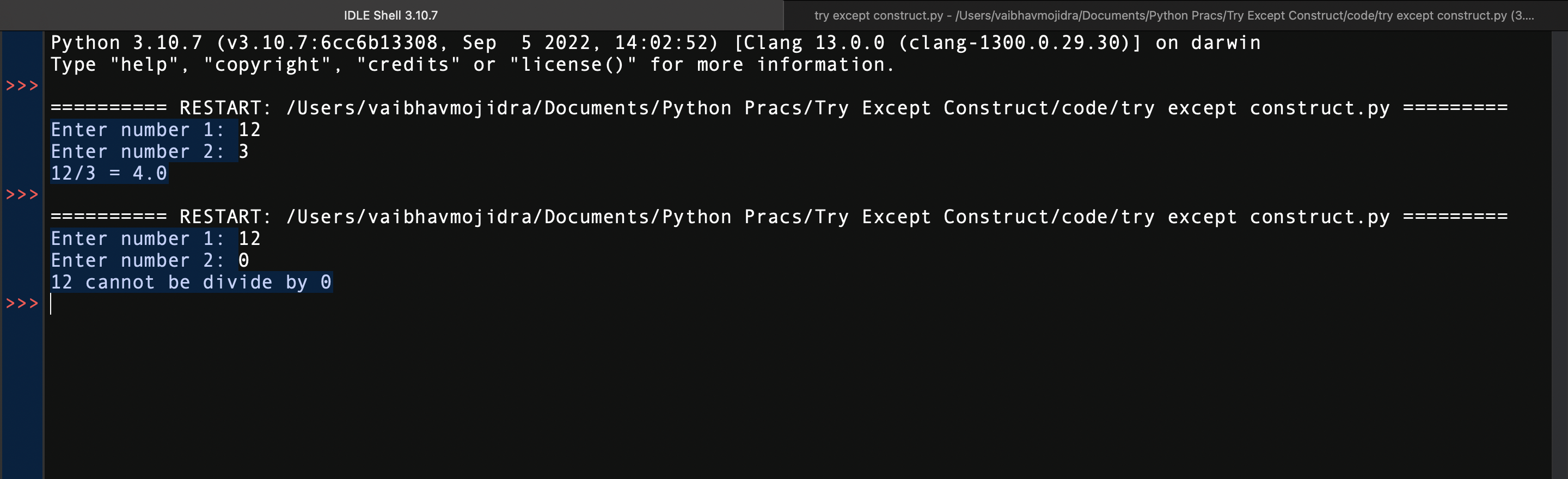This screenshot has height=479, width=1568.
Task: Click the second >>> prompt in the sidebar
Action: [22, 195]
